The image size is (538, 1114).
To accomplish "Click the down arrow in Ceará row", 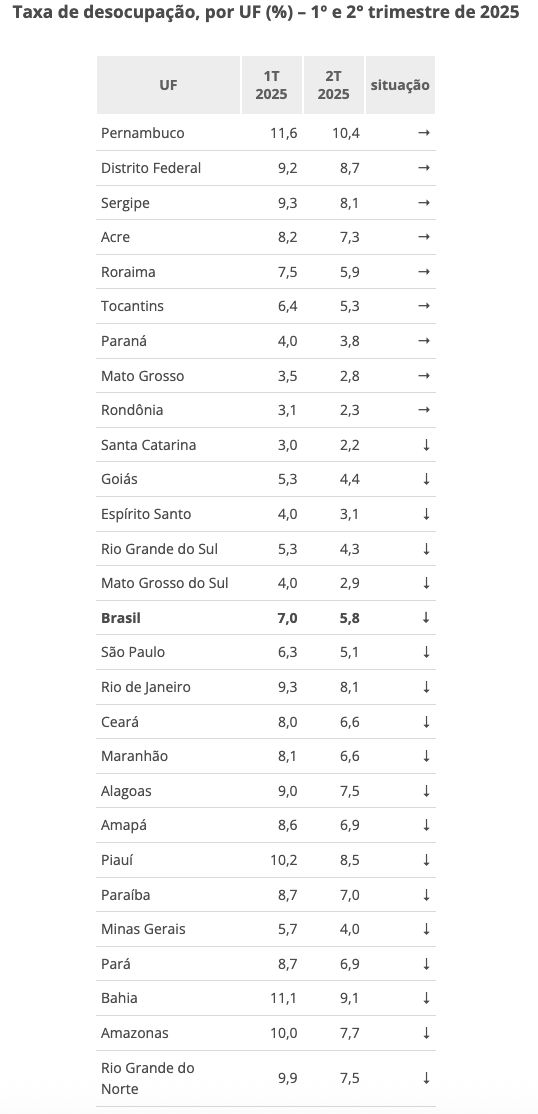I will [x=426, y=721].
